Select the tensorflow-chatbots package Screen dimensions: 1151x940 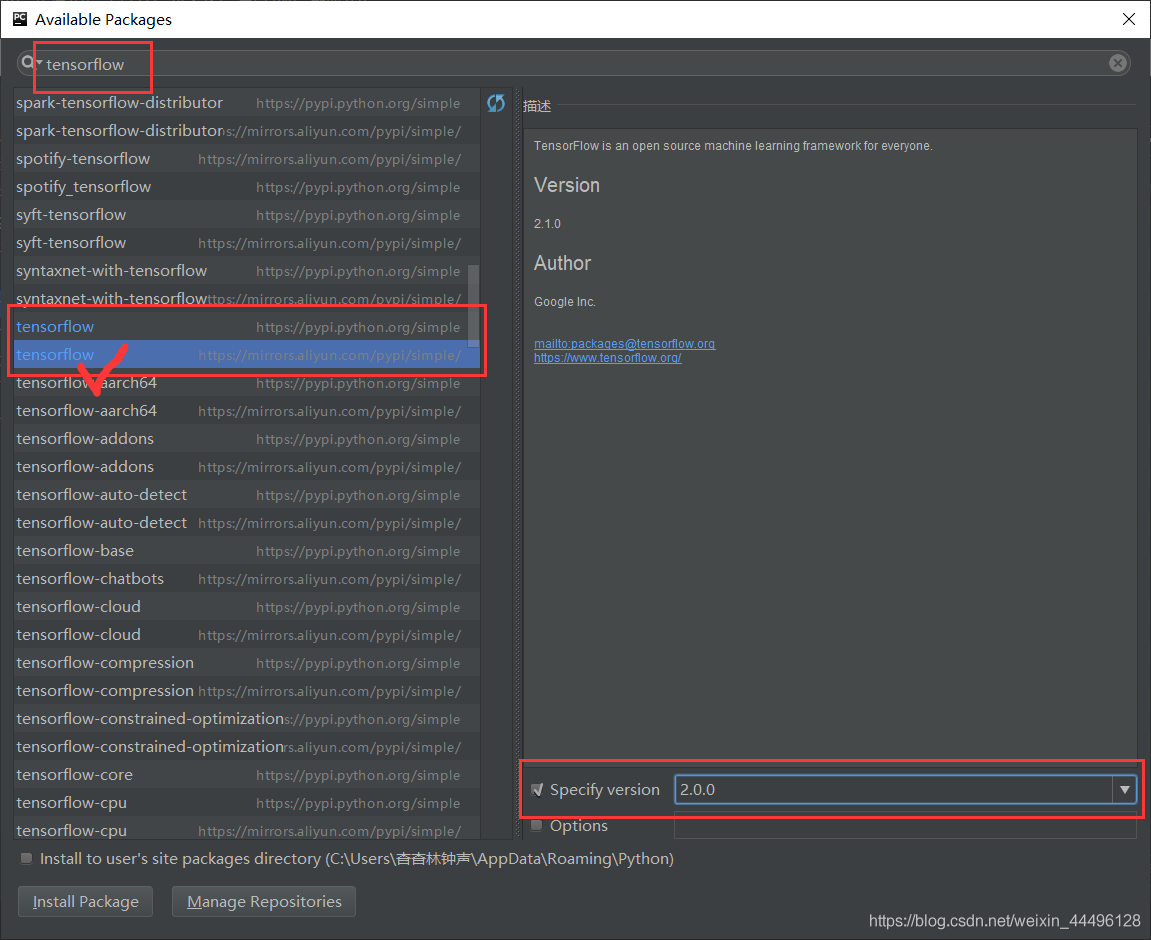(x=247, y=578)
